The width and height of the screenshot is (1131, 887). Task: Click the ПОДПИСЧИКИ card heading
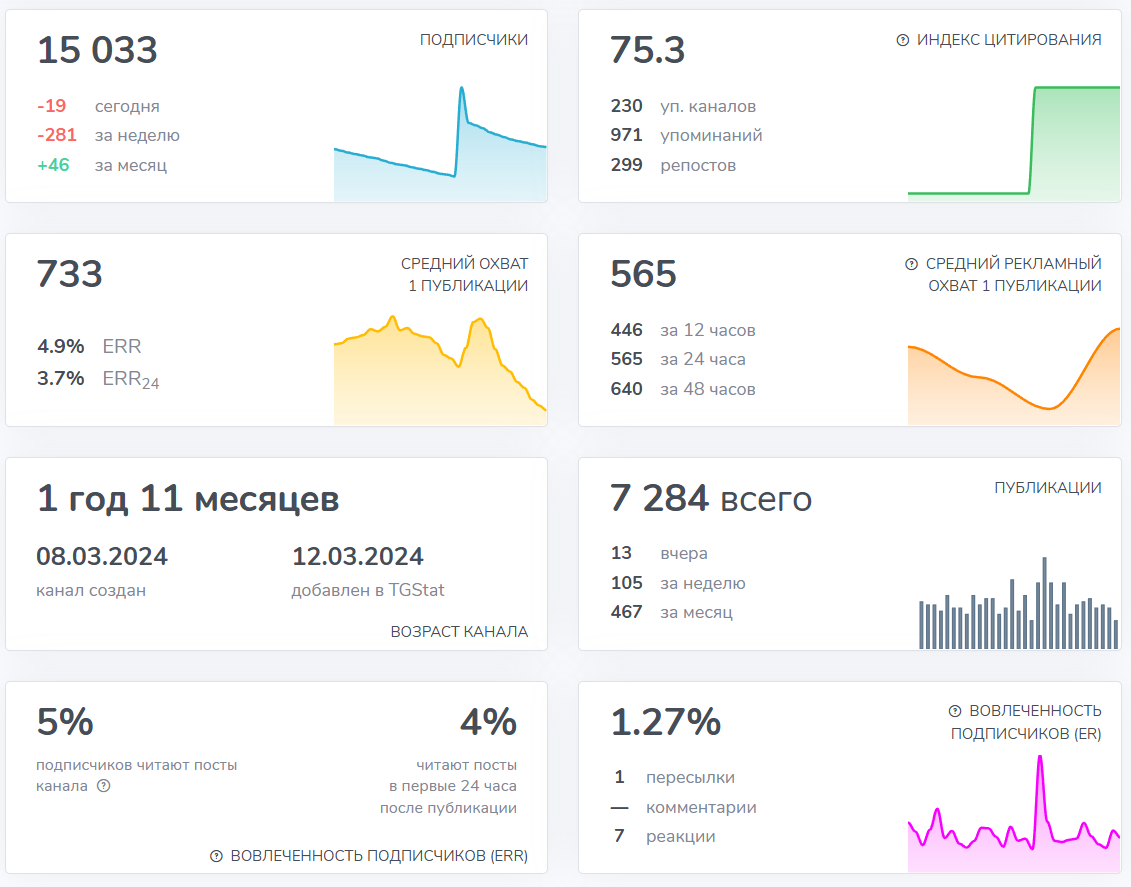474,40
